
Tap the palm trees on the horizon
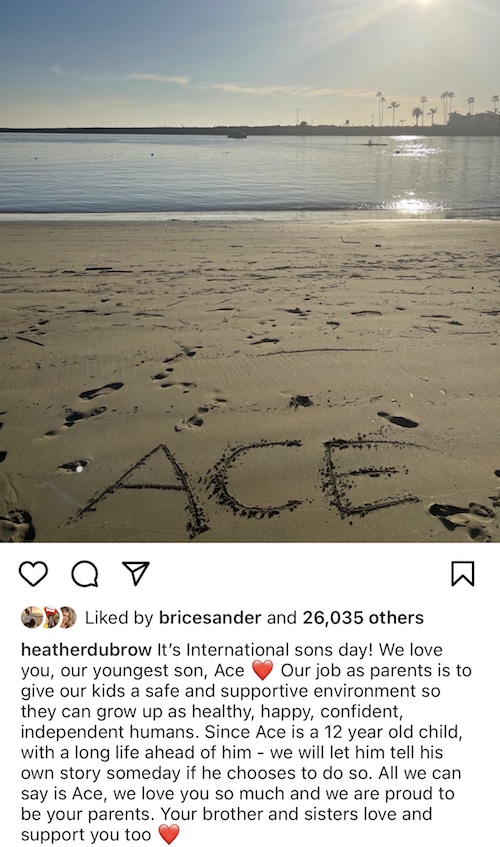[437, 108]
